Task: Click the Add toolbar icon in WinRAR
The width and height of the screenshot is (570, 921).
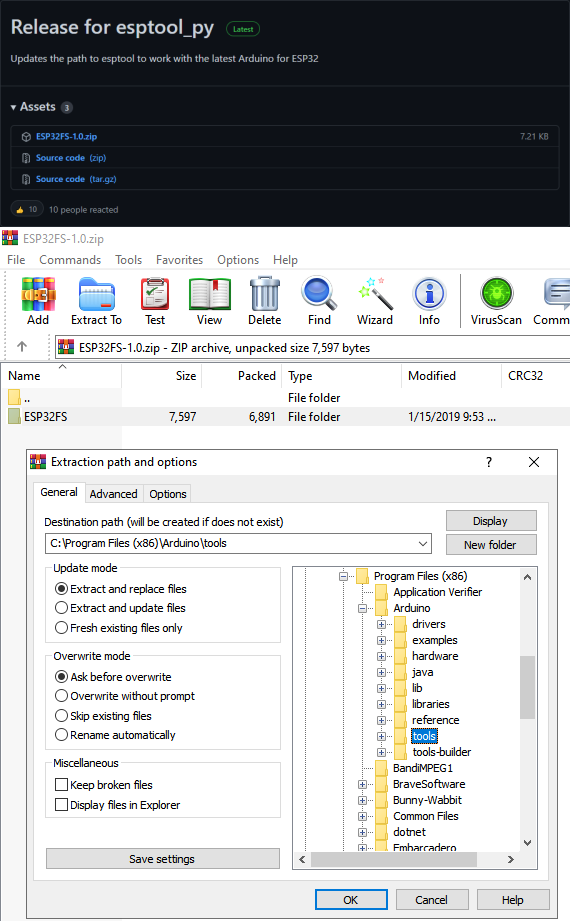Action: [38, 294]
